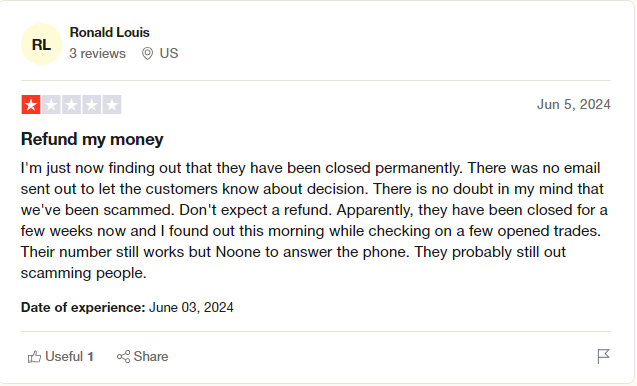
Task: Open the RL avatar circle
Action: click(41, 44)
